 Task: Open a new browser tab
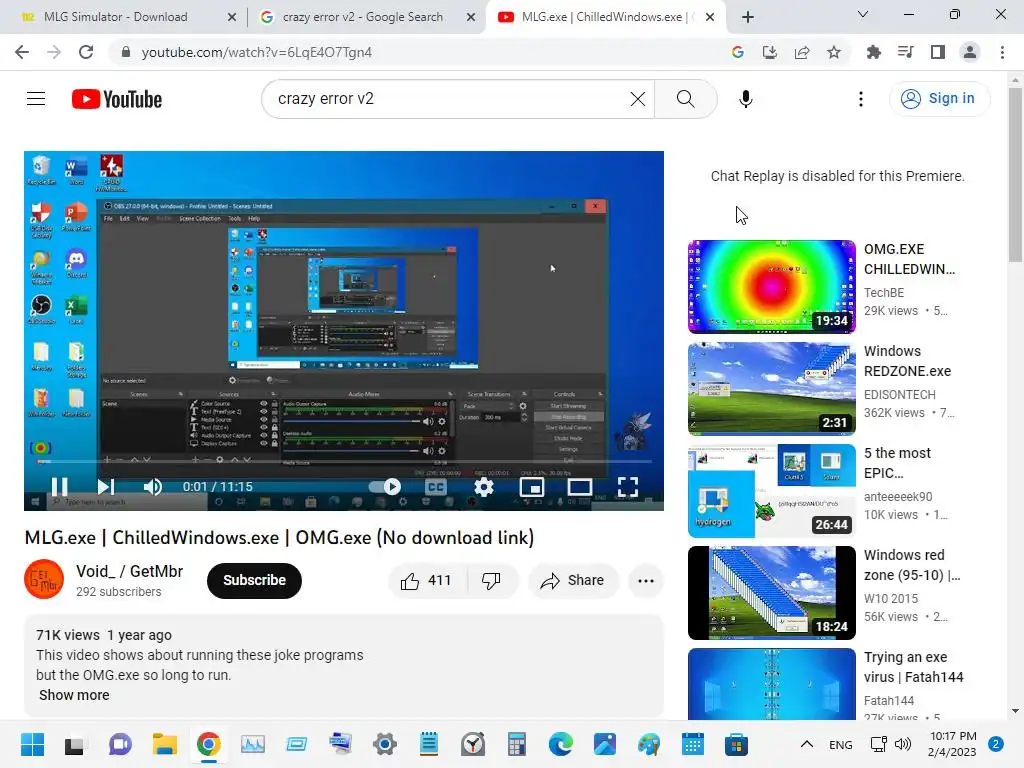(x=748, y=17)
